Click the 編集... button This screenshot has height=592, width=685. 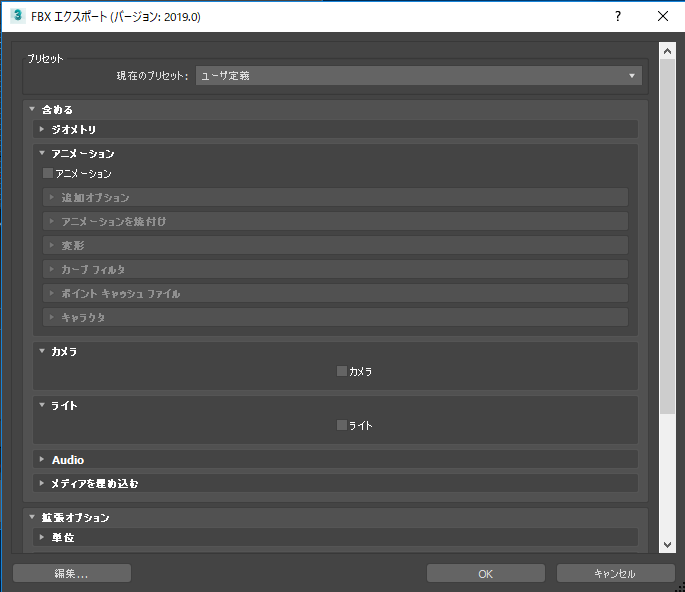click(x=72, y=573)
